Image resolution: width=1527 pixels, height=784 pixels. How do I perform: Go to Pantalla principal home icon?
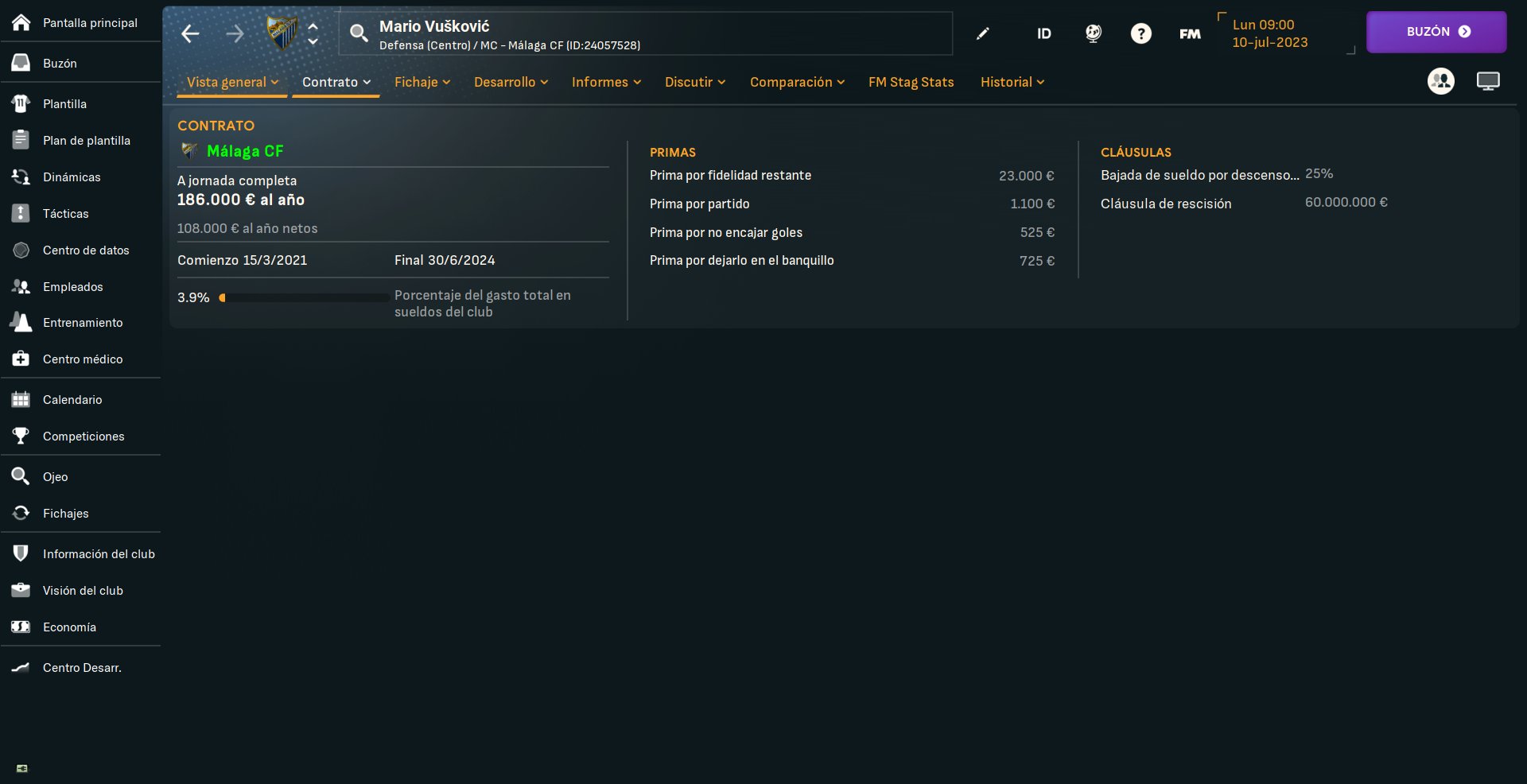pos(21,22)
